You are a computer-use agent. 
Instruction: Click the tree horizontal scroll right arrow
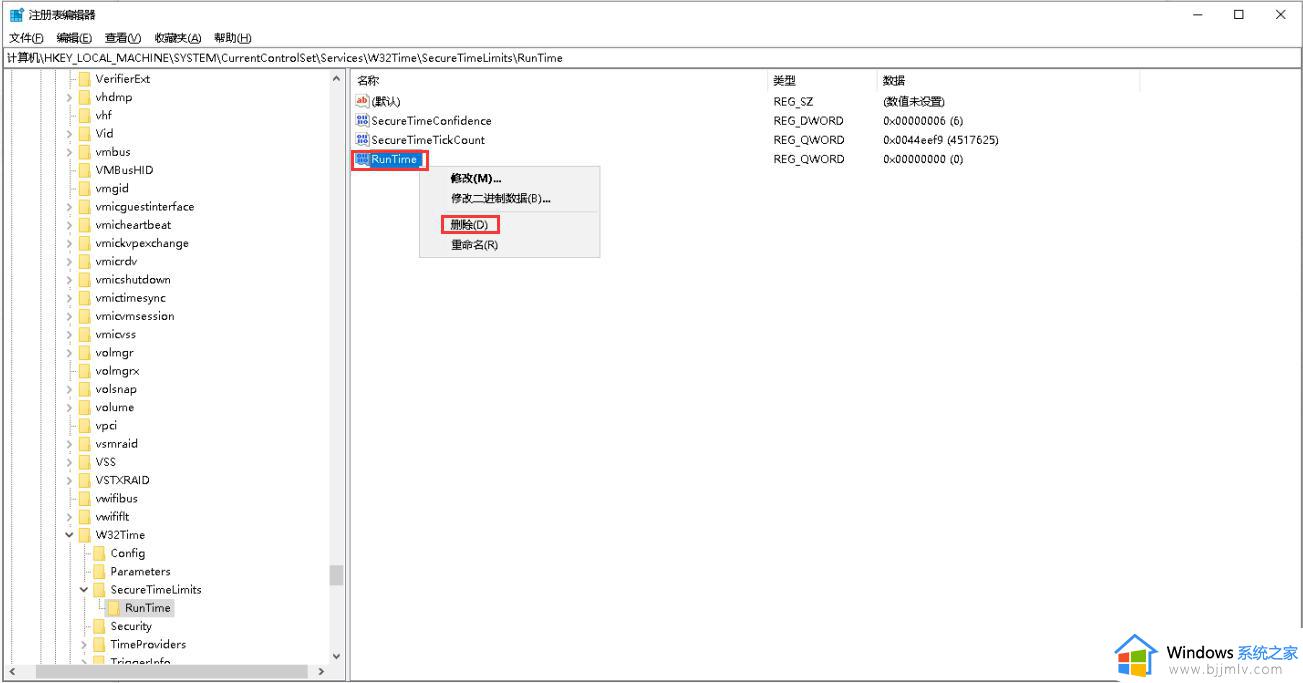coord(321,672)
